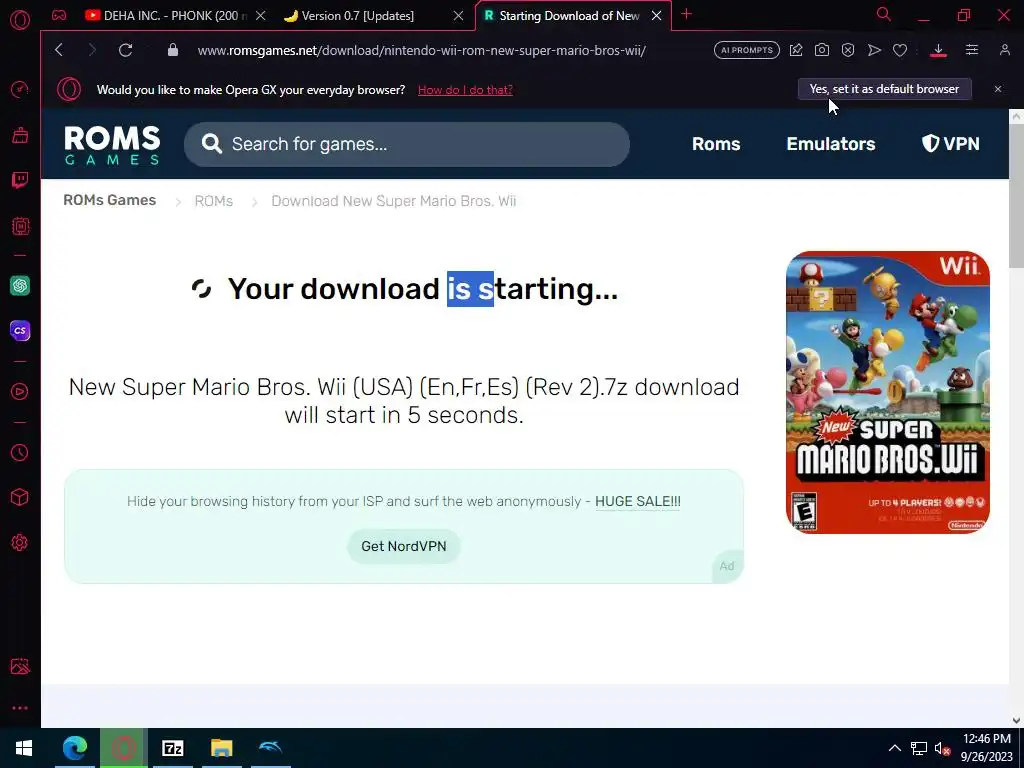
Task: Click the ROMS GAMES logo
Action: [x=112, y=145]
